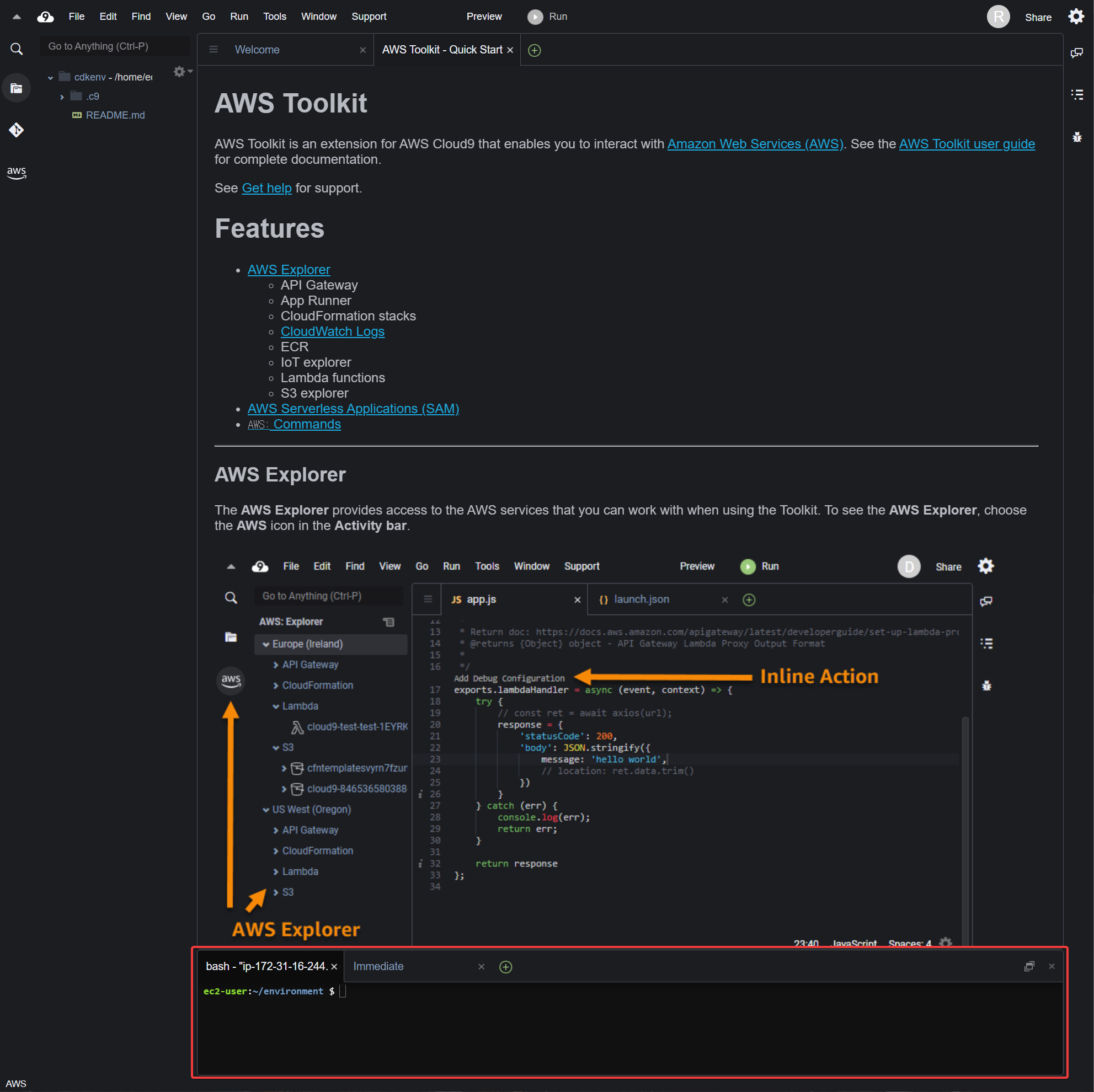Image resolution: width=1094 pixels, height=1092 pixels.
Task: Close the terminal console panel
Action: point(1052,966)
